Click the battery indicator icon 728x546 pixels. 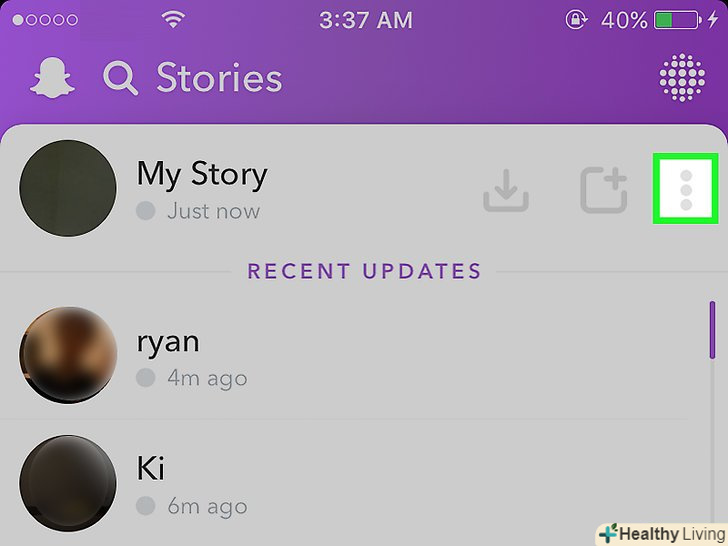point(678,20)
